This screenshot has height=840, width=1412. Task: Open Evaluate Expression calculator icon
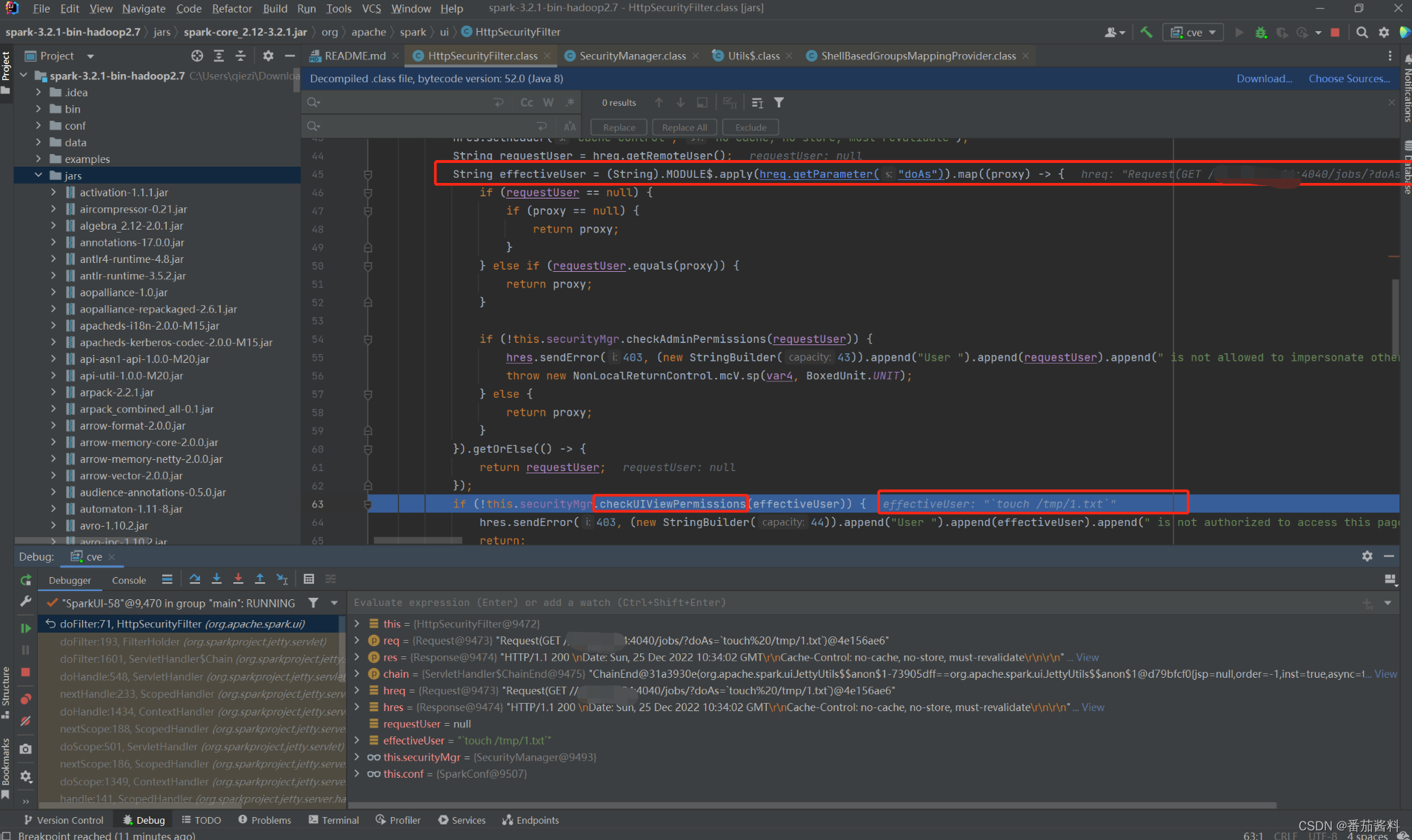pyautogui.click(x=309, y=579)
